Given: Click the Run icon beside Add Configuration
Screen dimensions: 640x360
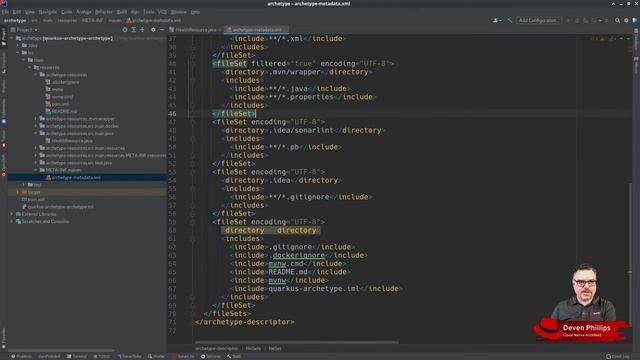Looking at the screenshot, I should point(568,20).
